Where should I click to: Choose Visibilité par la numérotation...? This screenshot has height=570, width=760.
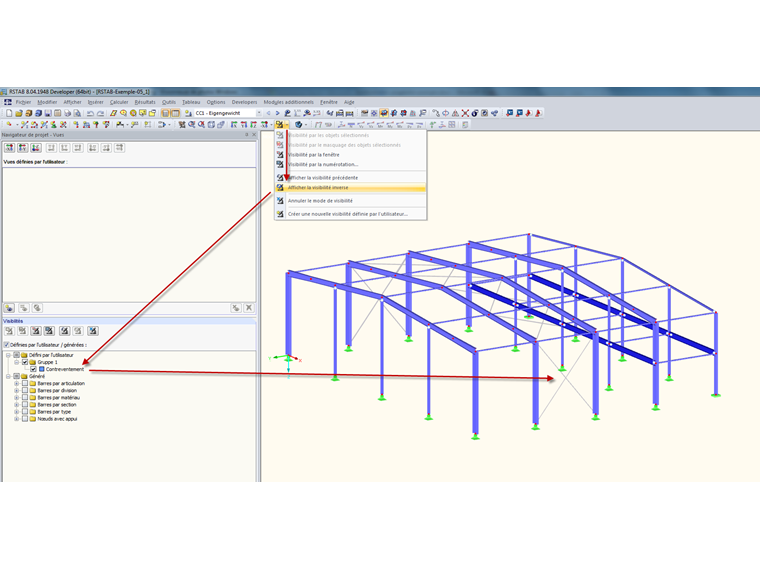tap(350, 164)
